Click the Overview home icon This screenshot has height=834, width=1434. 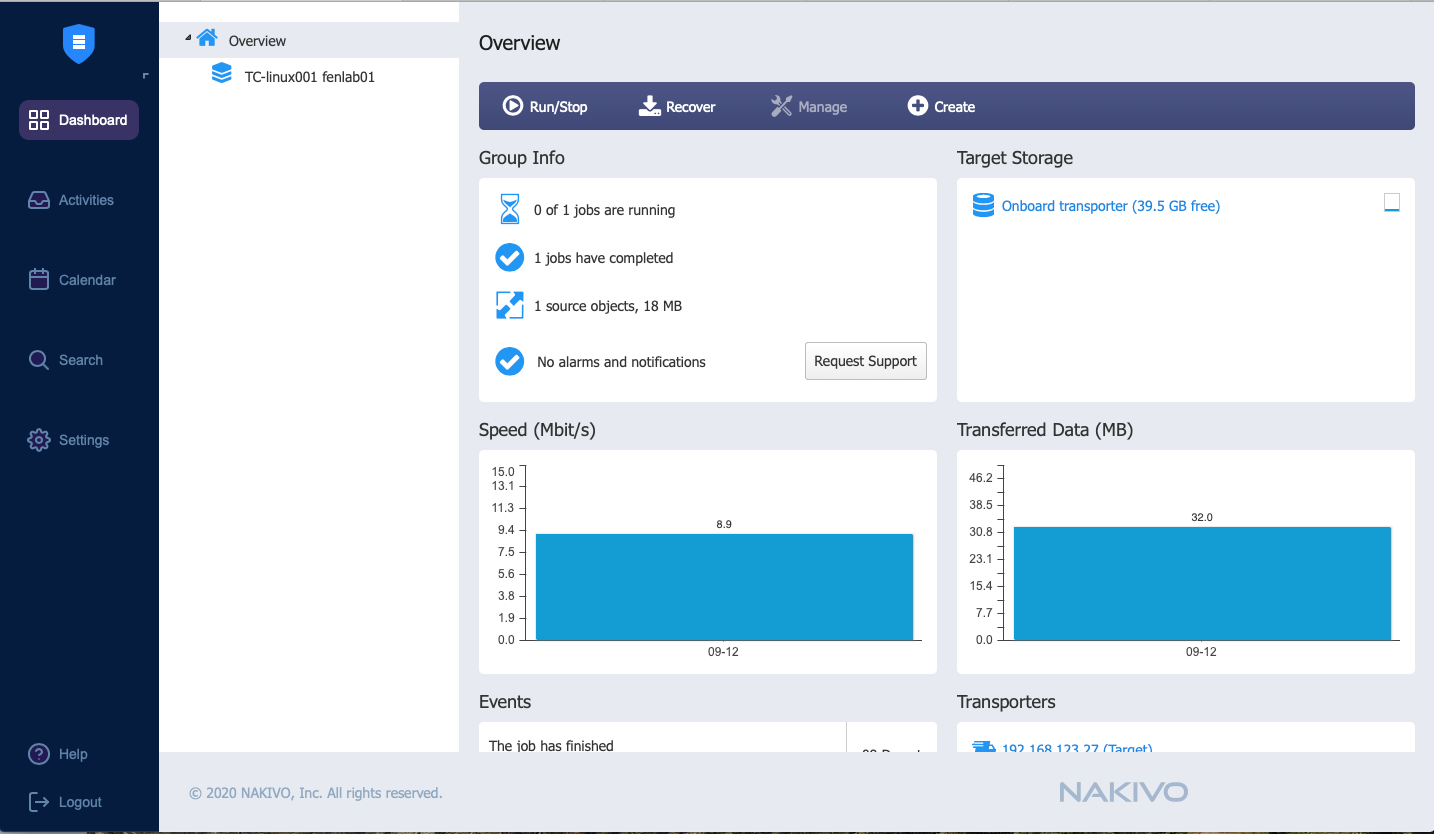[207, 38]
